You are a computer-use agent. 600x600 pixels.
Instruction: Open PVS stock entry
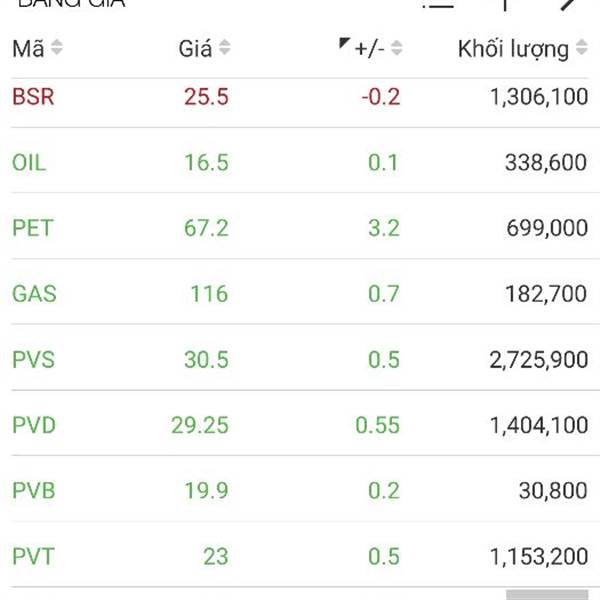[x=300, y=360]
